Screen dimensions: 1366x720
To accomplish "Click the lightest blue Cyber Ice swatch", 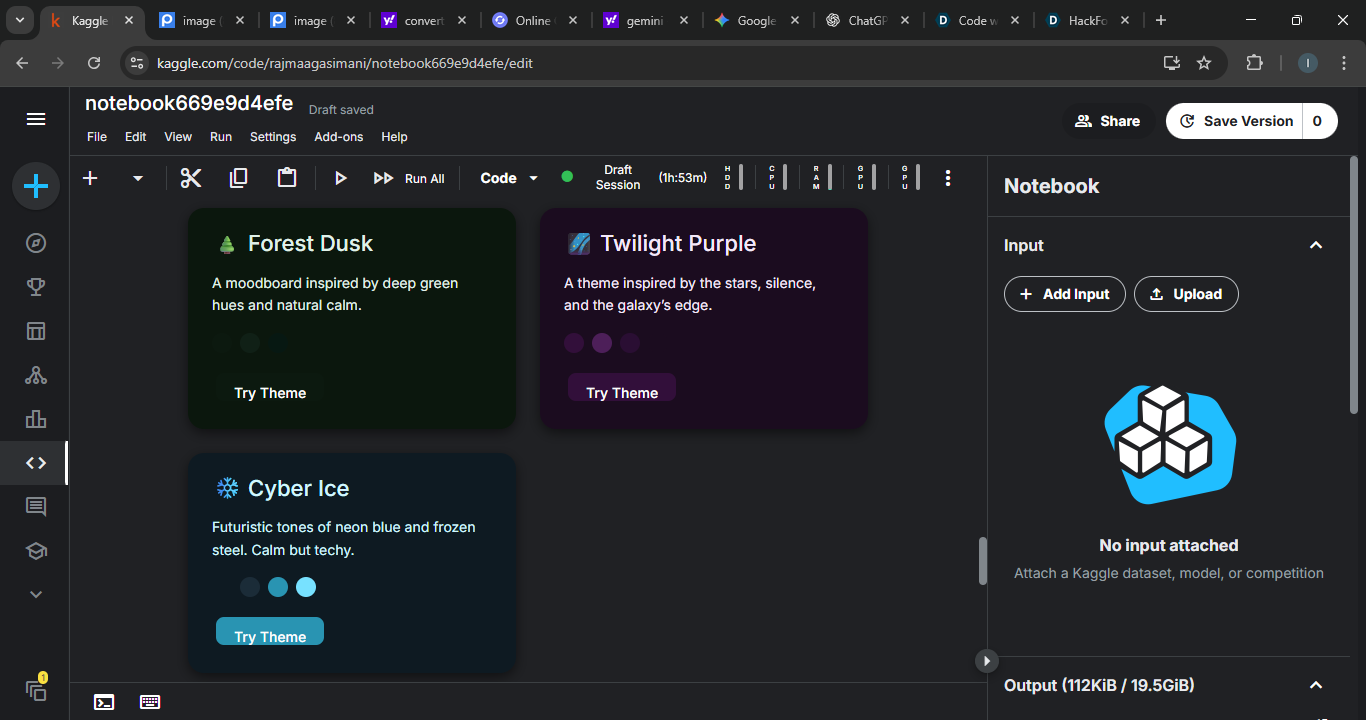I will [306, 587].
